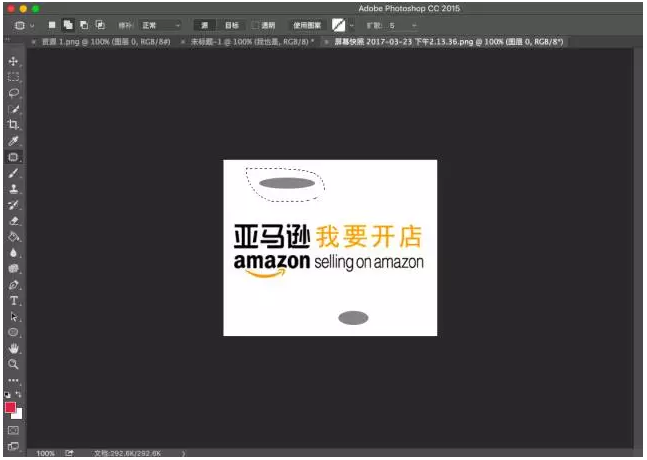Choose Intersect with Selection mode

click(100, 25)
